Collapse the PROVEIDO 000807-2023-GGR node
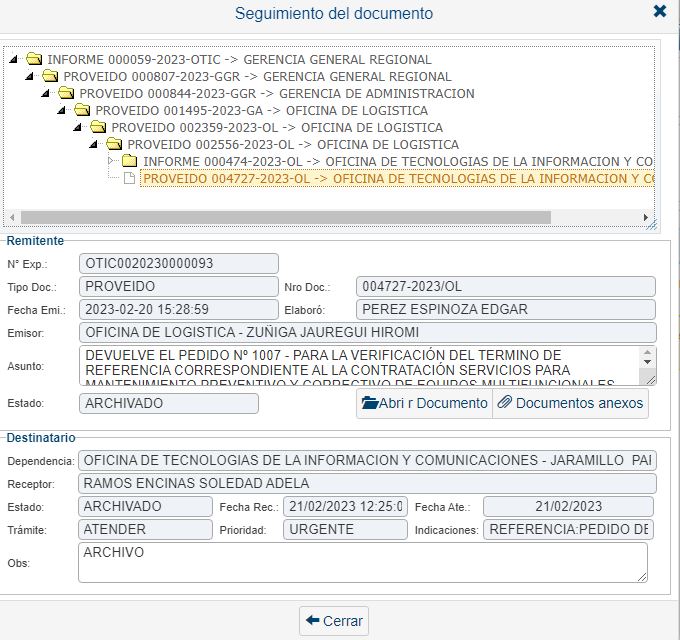The height and width of the screenshot is (640, 680). (x=29, y=76)
